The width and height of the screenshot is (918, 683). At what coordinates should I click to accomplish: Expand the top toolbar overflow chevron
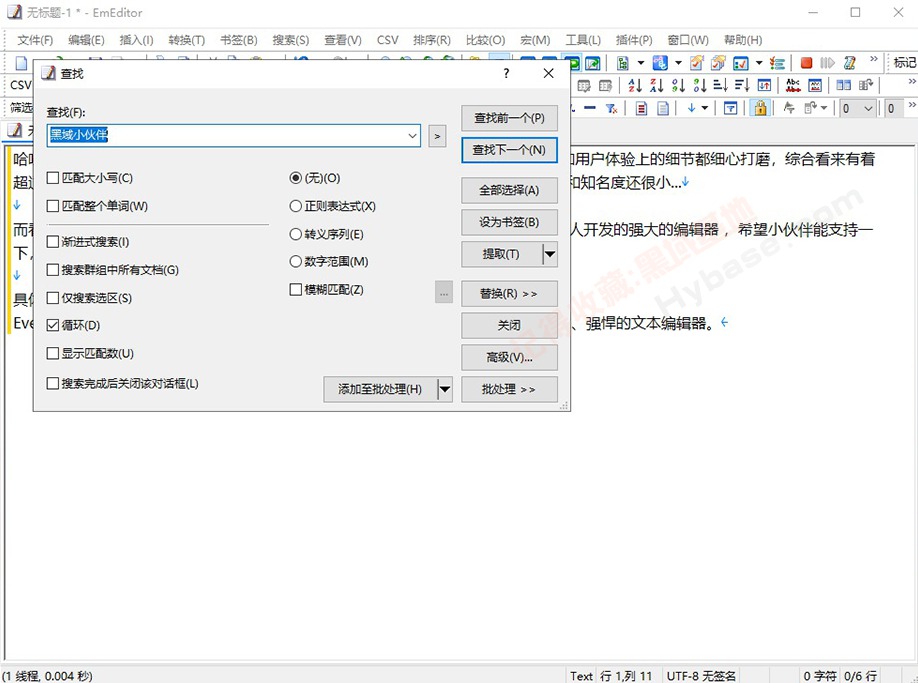point(874,59)
